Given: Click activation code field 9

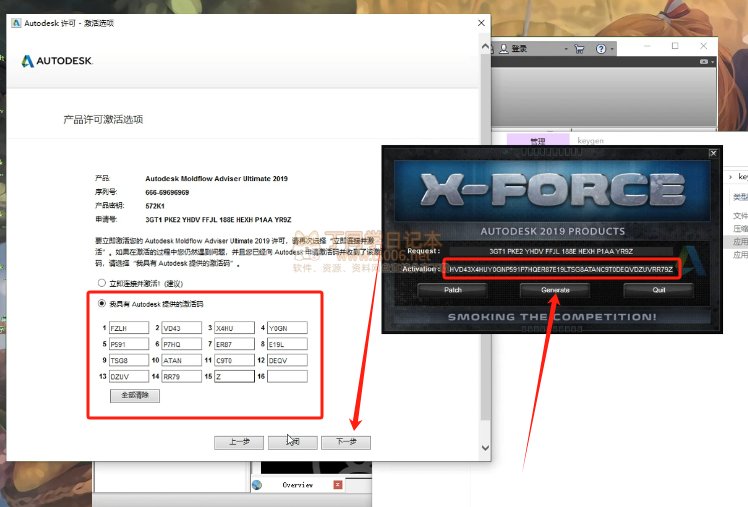Looking at the screenshot, I should tap(129, 360).
